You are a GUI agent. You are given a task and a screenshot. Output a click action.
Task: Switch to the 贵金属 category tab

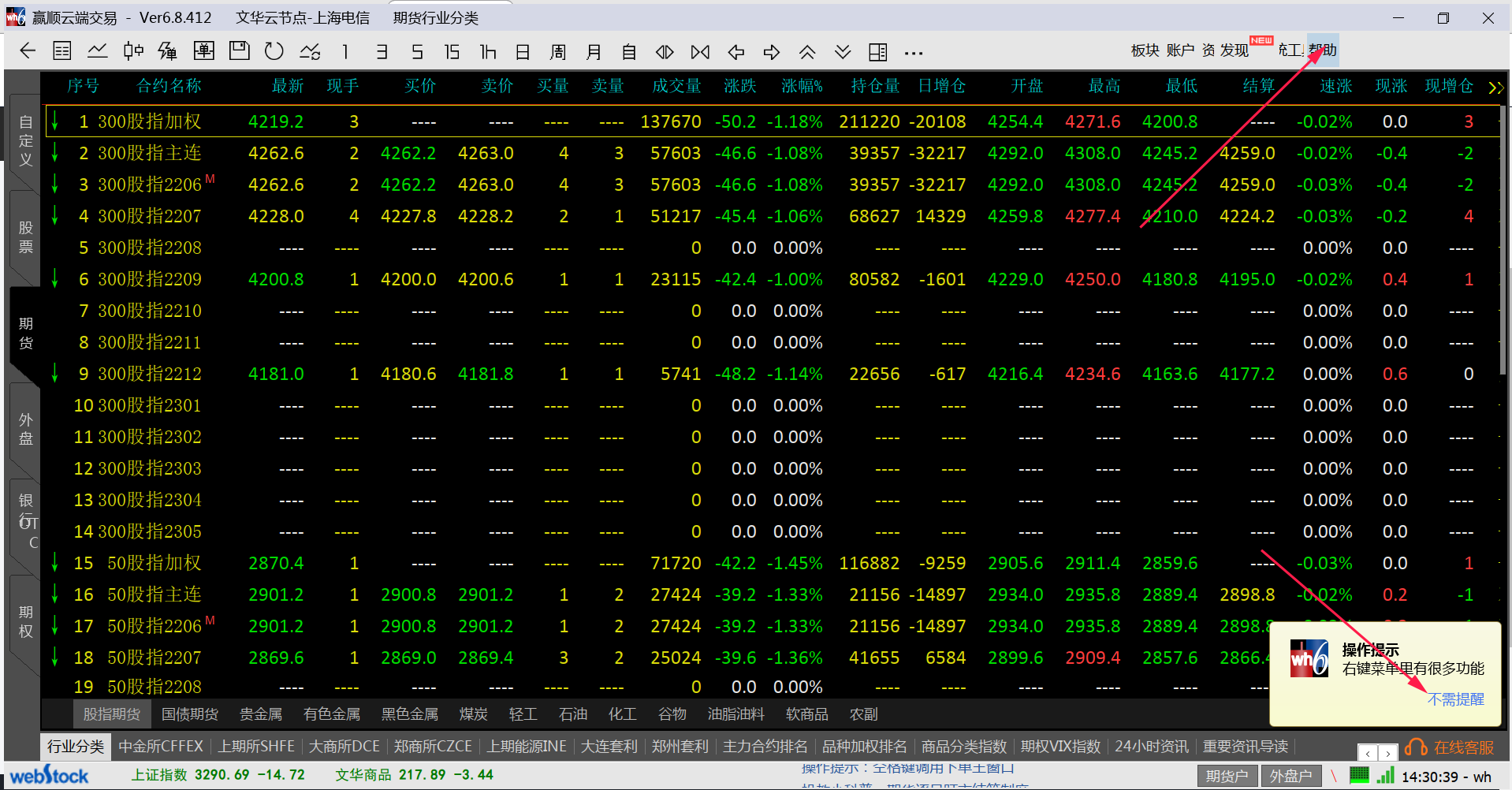click(x=261, y=714)
